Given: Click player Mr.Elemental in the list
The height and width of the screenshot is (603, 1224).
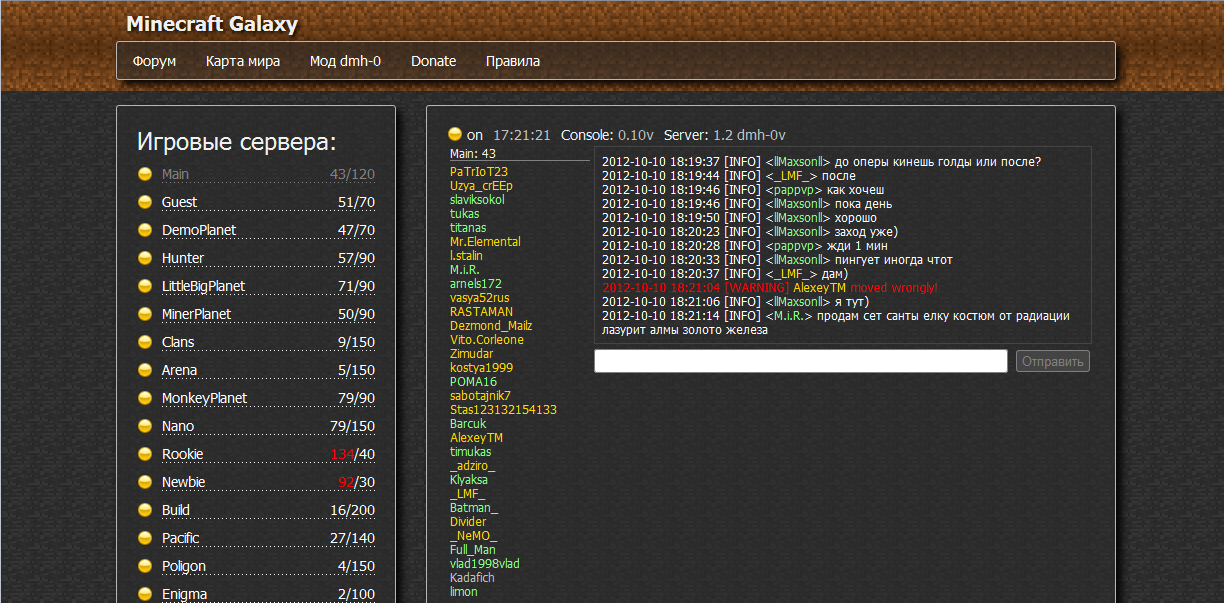Looking at the screenshot, I should click(x=485, y=242).
